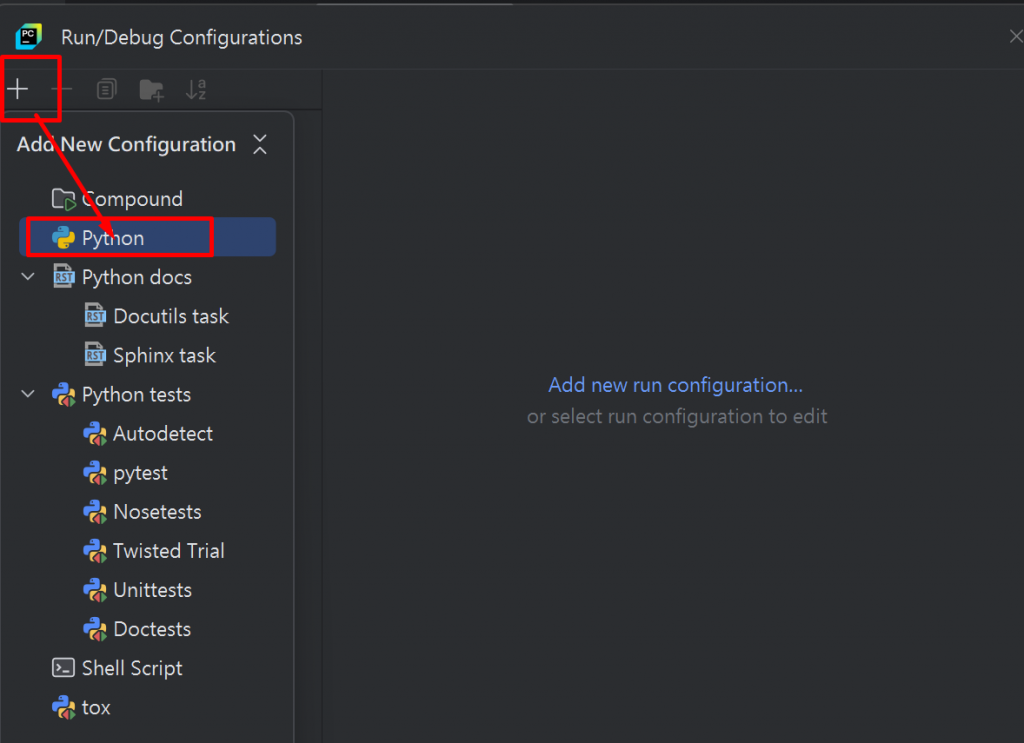Image resolution: width=1024 pixels, height=743 pixels.
Task: Click the minus Remove Configuration icon
Action: point(62,89)
